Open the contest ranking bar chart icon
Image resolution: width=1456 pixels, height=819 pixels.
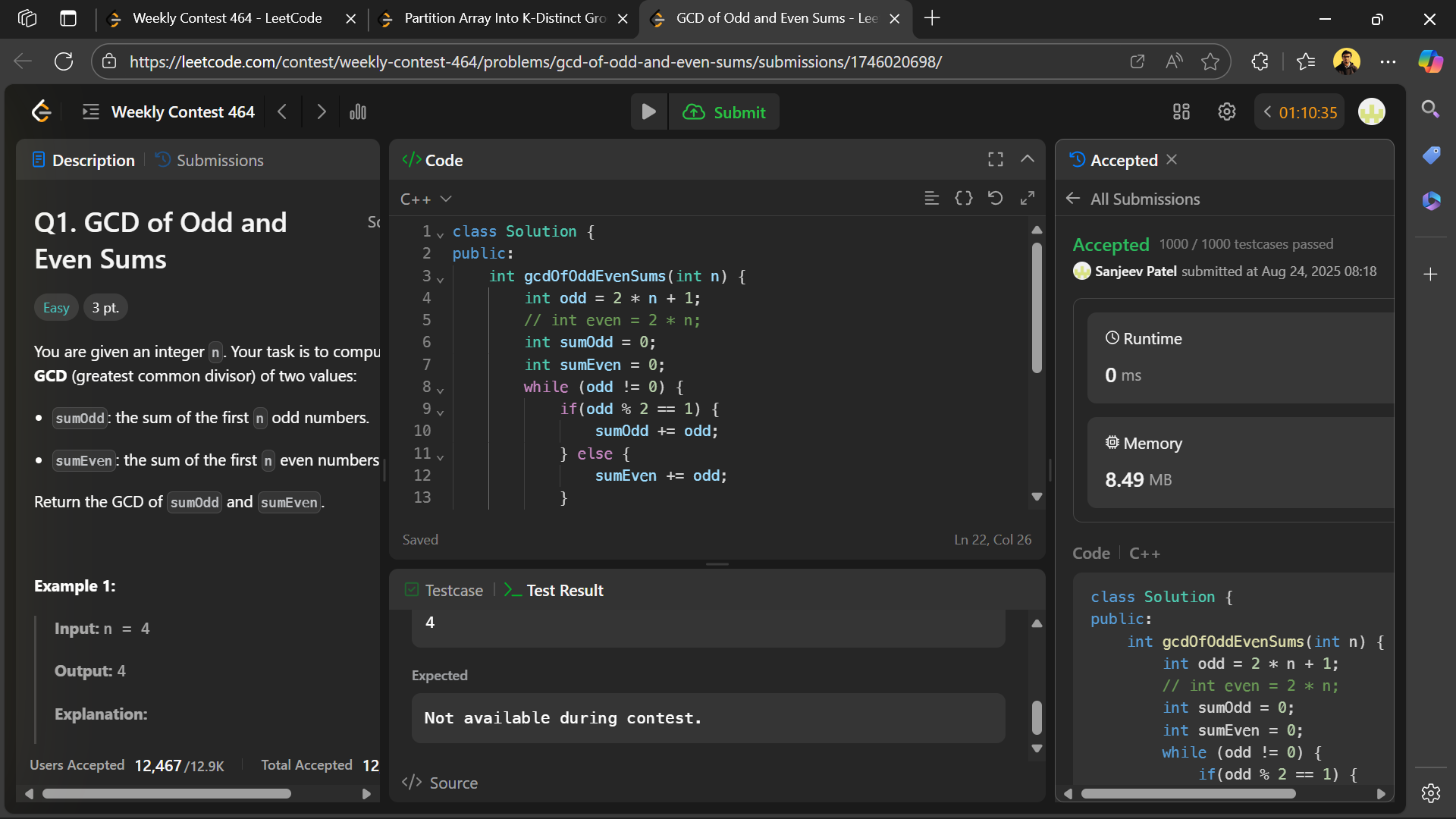pos(358,112)
